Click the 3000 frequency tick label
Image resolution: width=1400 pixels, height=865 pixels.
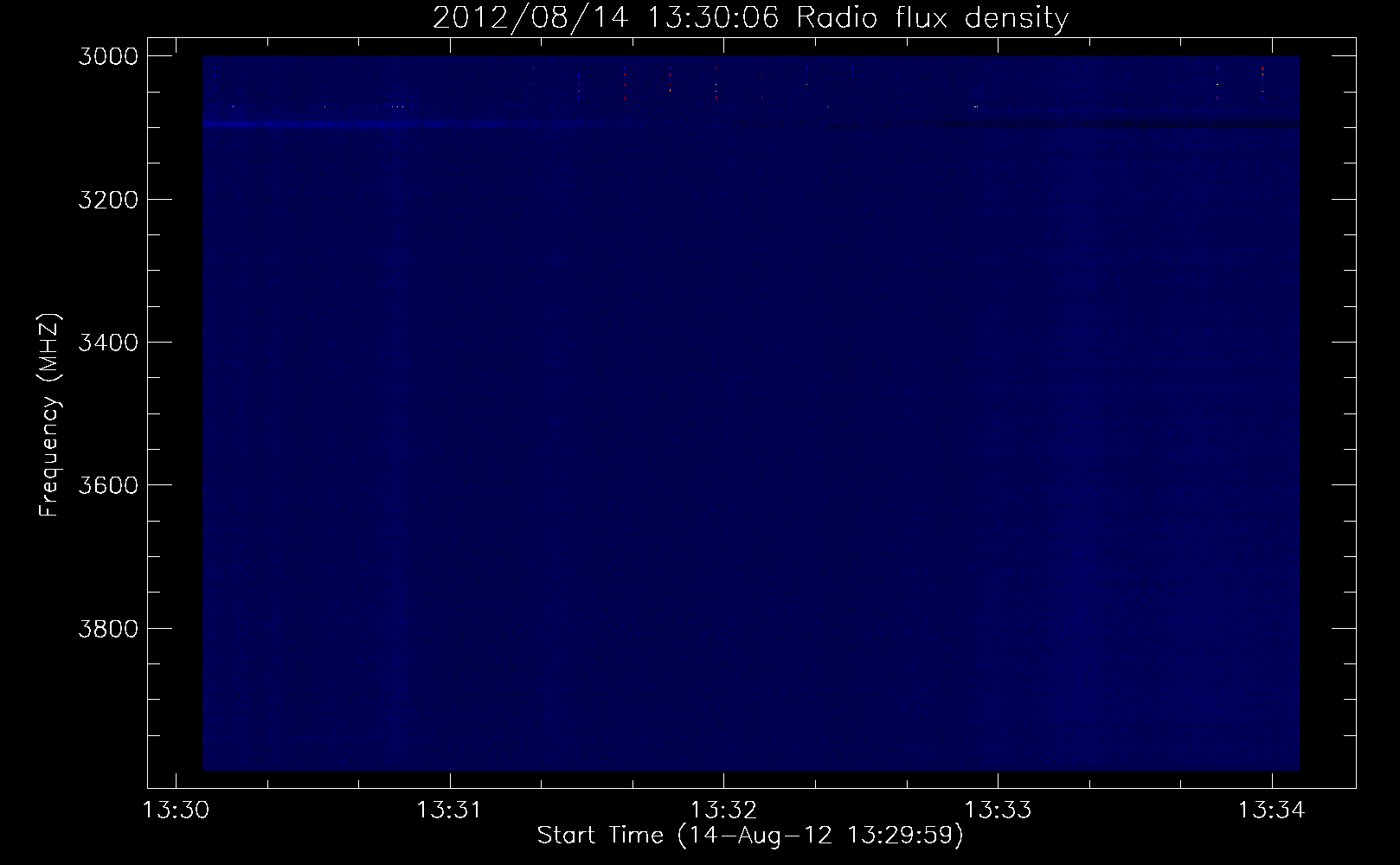[107, 56]
